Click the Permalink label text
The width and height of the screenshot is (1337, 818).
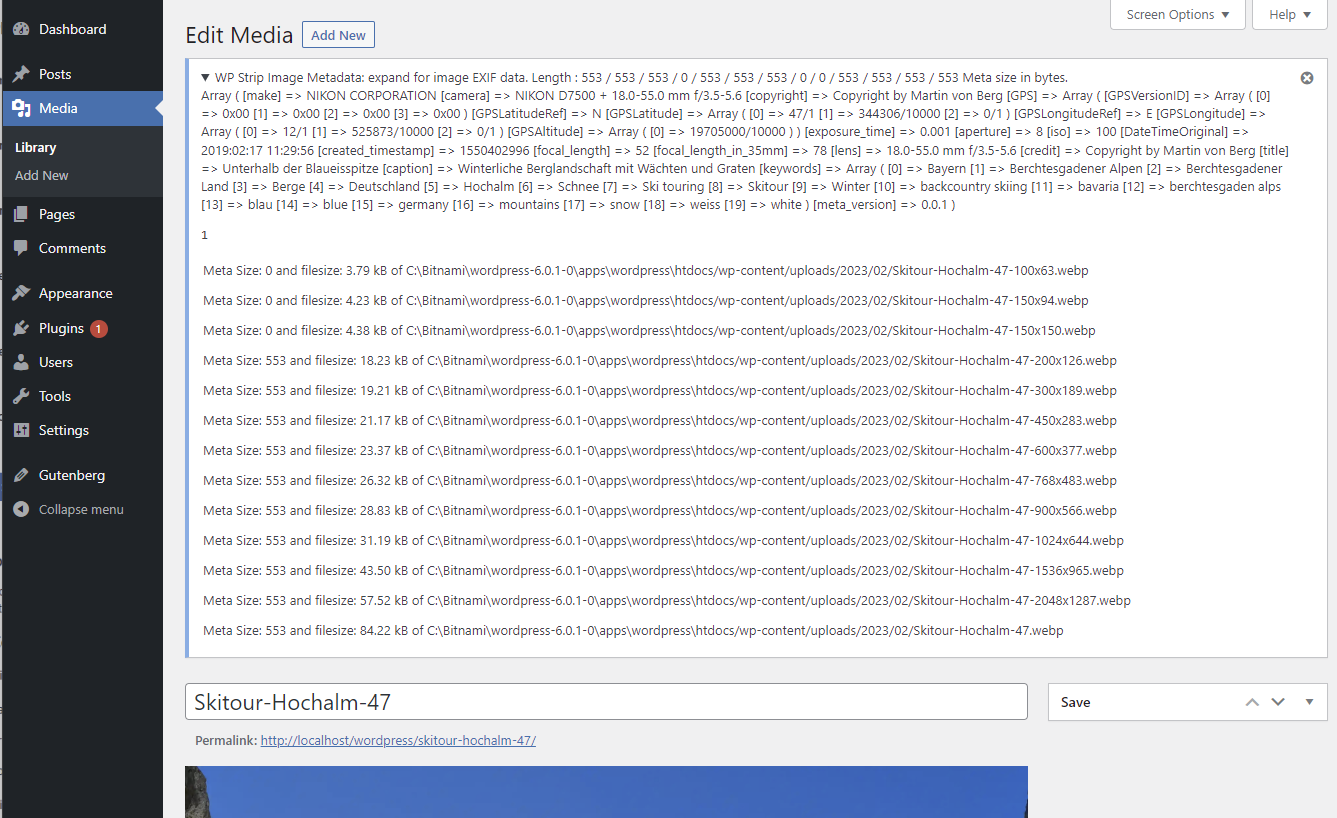[x=226, y=741]
